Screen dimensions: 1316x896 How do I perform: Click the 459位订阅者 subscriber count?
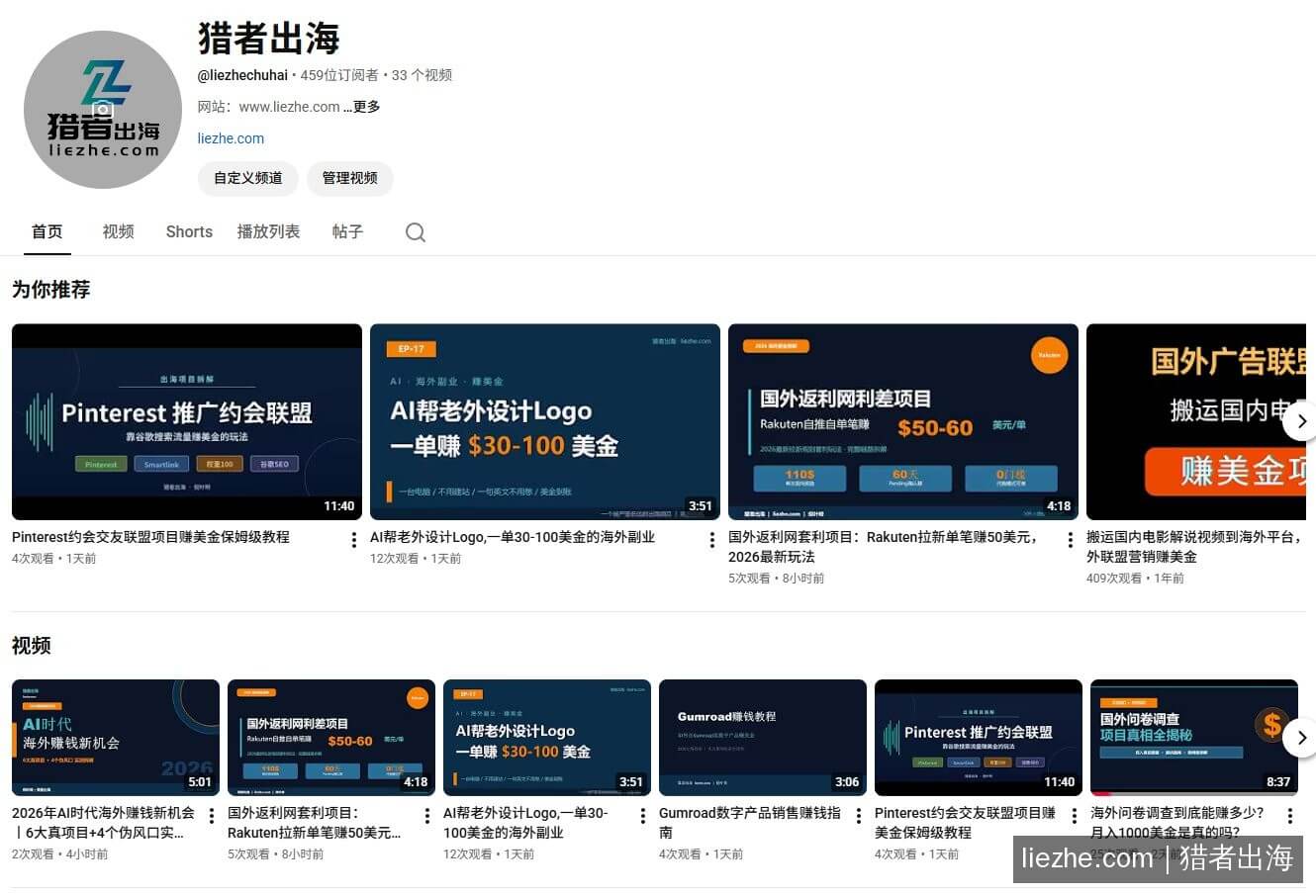(339, 75)
